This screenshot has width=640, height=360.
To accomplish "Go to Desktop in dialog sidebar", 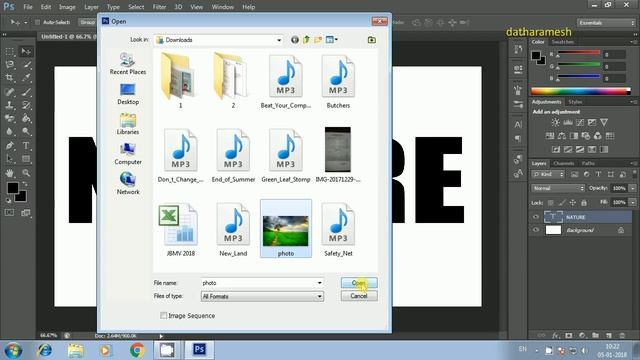I will (x=128, y=94).
